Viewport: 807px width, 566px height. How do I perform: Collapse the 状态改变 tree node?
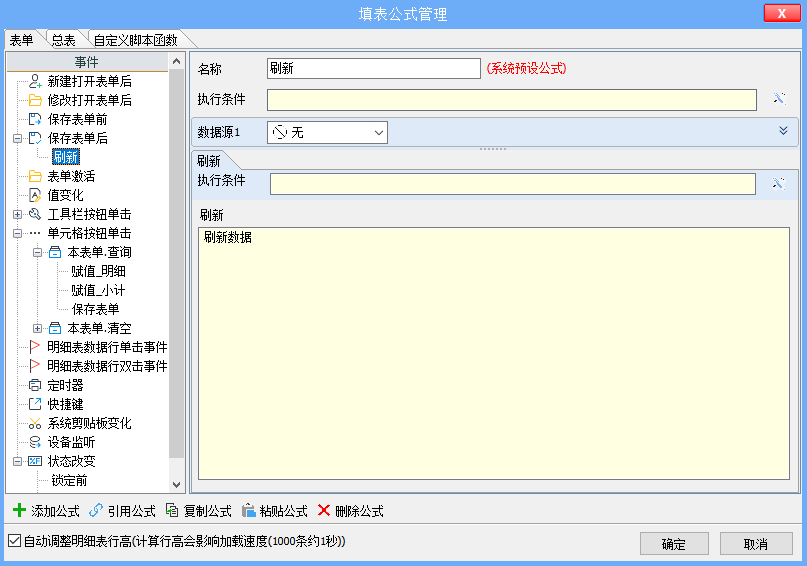tap(17, 462)
